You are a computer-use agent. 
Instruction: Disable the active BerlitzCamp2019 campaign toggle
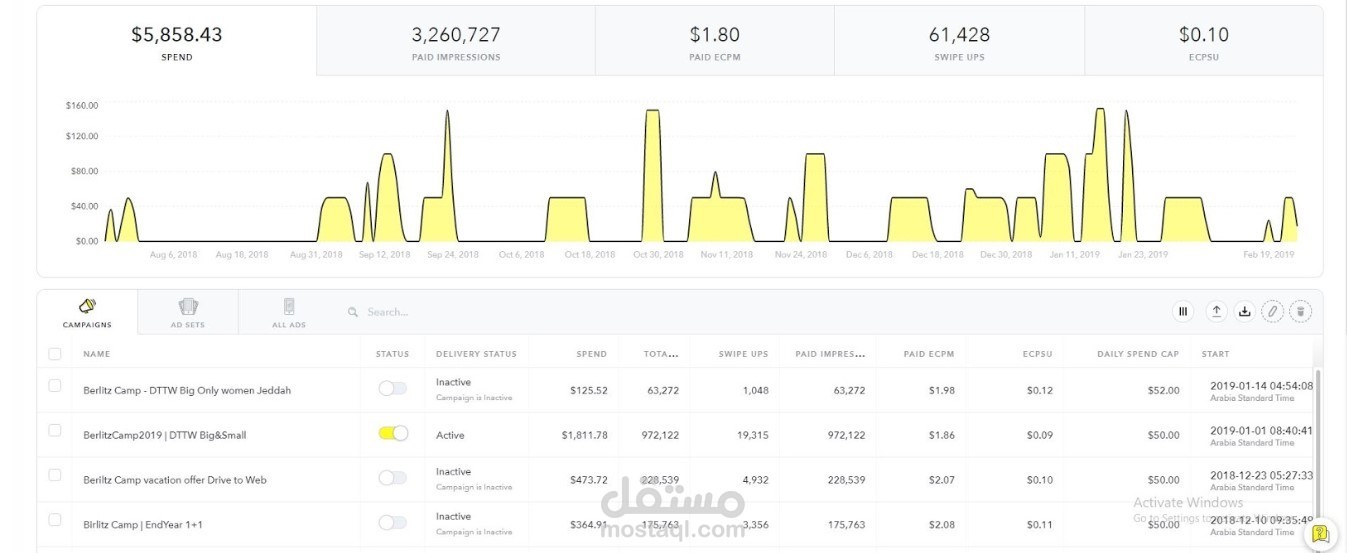click(393, 433)
